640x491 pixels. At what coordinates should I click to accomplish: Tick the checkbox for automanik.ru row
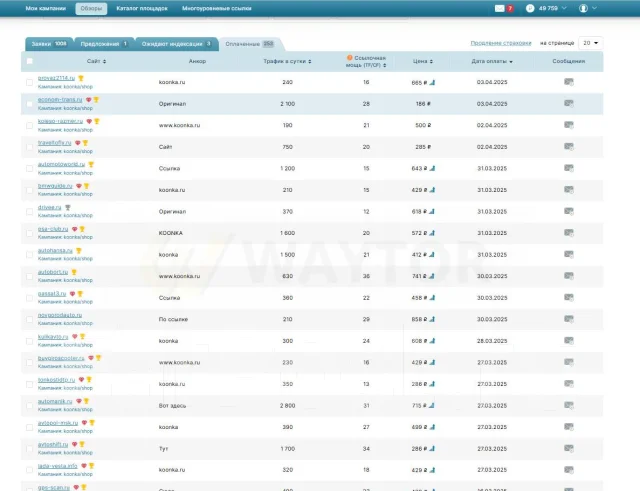(29, 405)
